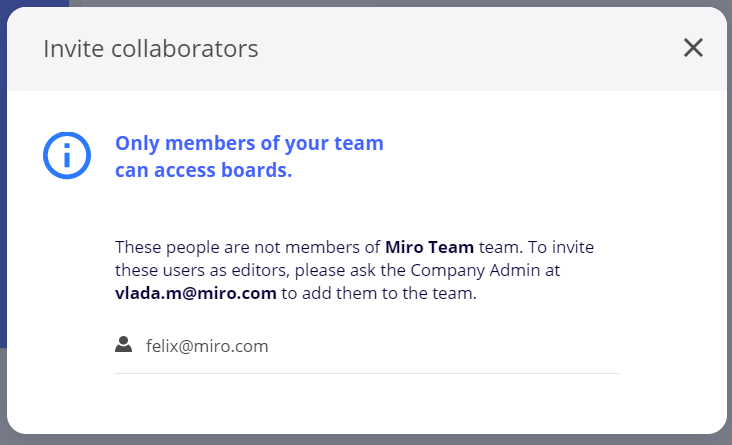Viewport: 732px width, 445px height.
Task: Click the "Invite collaborators" dialog title
Action: tap(150, 48)
